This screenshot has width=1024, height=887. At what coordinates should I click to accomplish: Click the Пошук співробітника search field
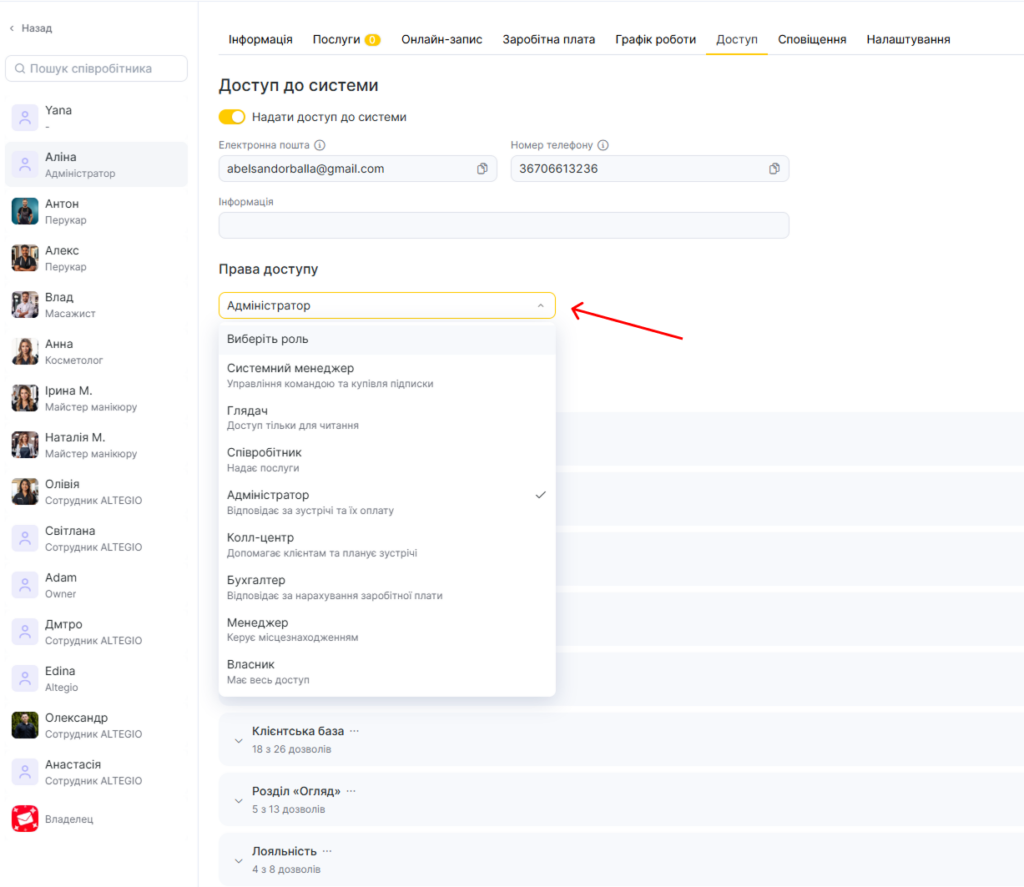[x=97, y=68]
